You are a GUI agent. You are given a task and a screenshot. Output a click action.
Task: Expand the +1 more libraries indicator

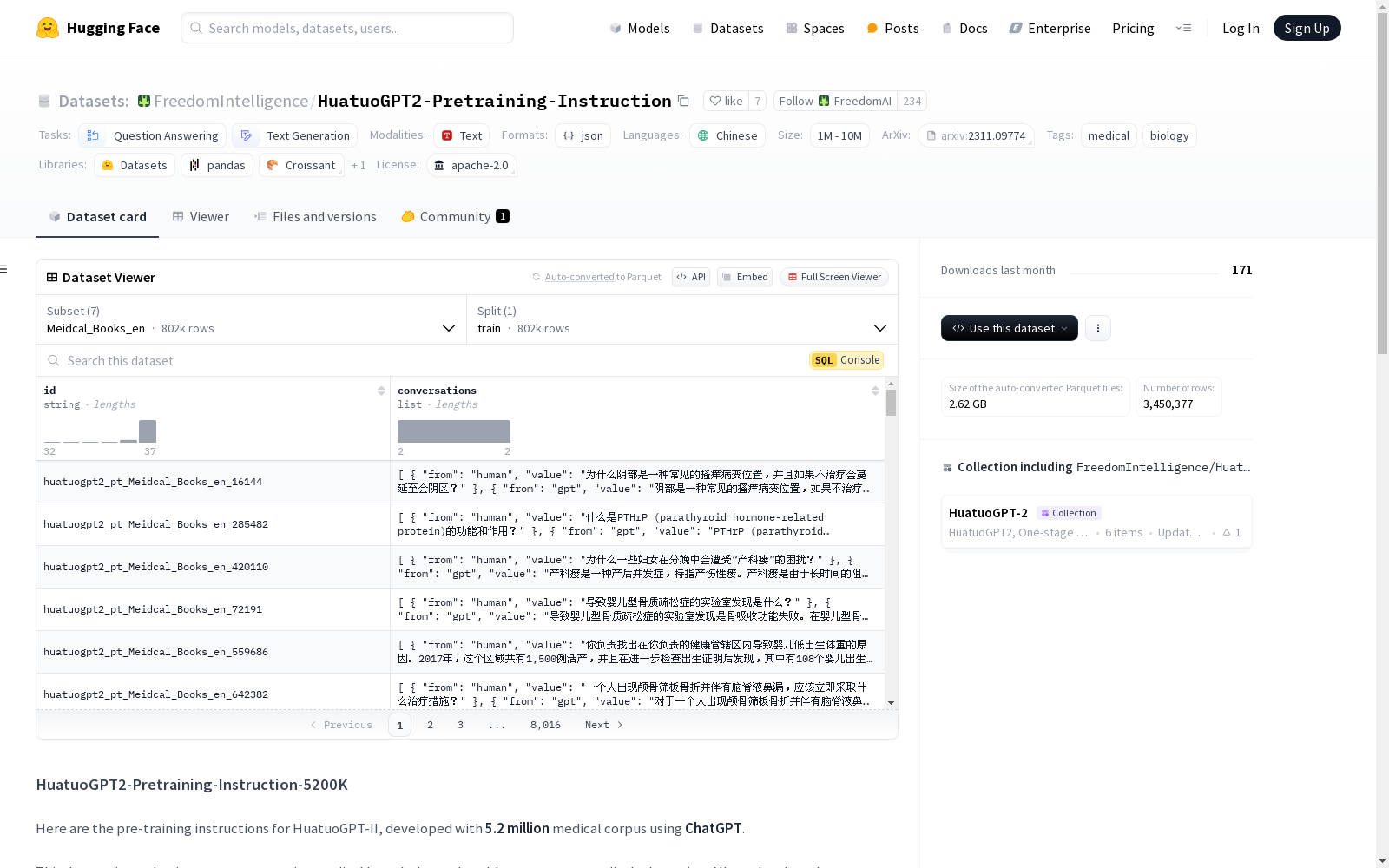(x=359, y=165)
